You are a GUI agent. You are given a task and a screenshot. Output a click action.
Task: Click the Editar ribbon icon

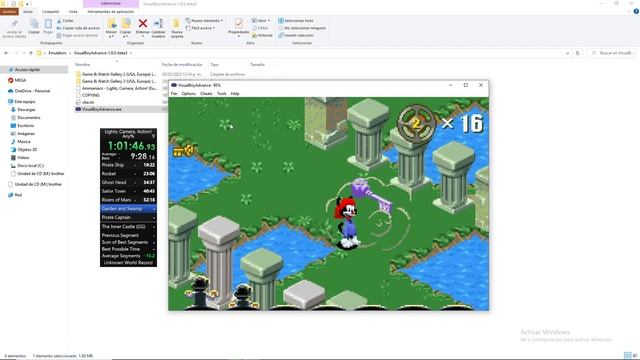tap(260, 28)
